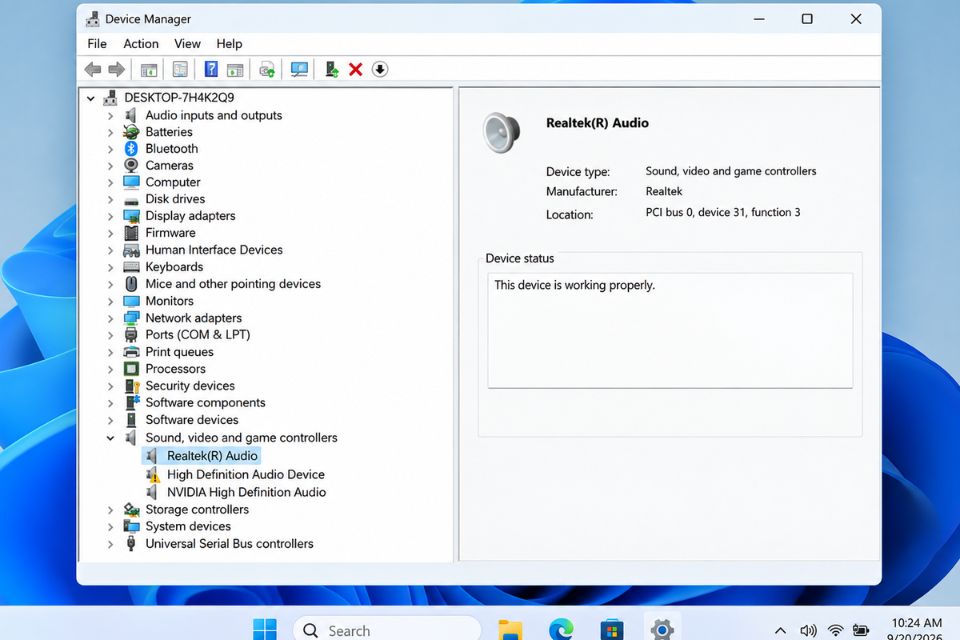Click the Print queues printer icon
Image resolution: width=960 pixels, height=640 pixels.
point(131,352)
